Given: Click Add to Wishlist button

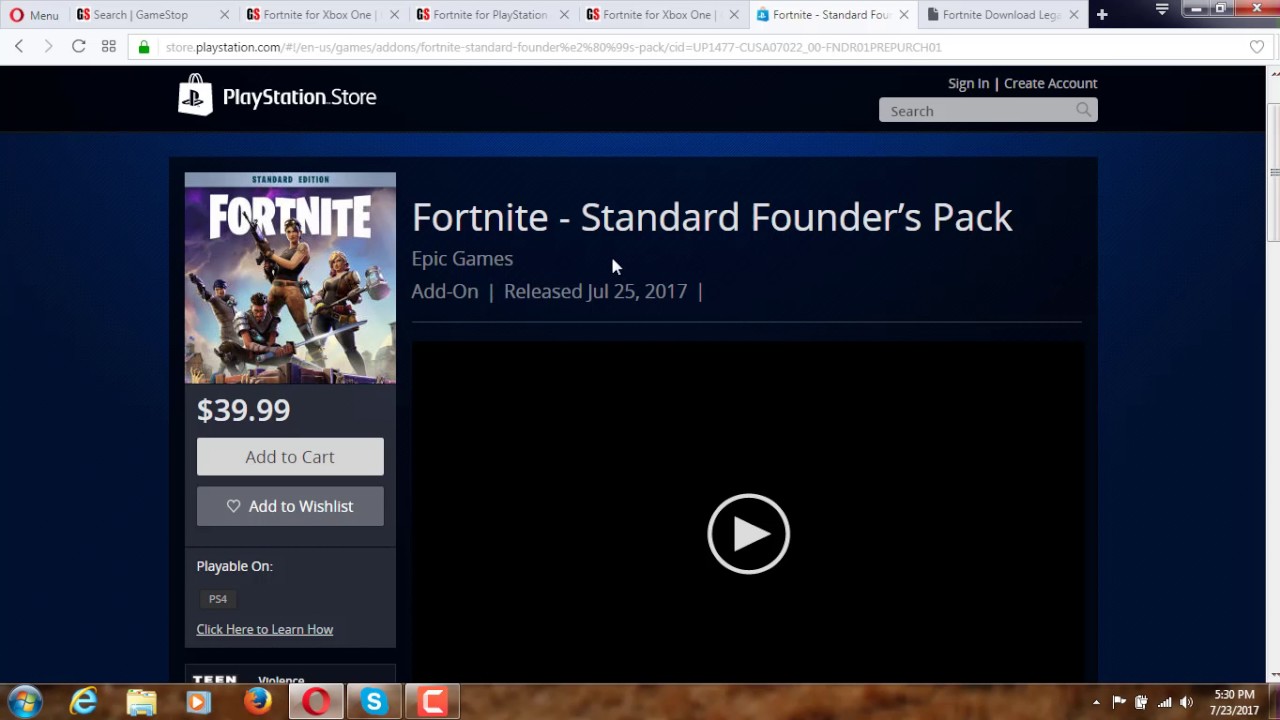Looking at the screenshot, I should click(290, 506).
